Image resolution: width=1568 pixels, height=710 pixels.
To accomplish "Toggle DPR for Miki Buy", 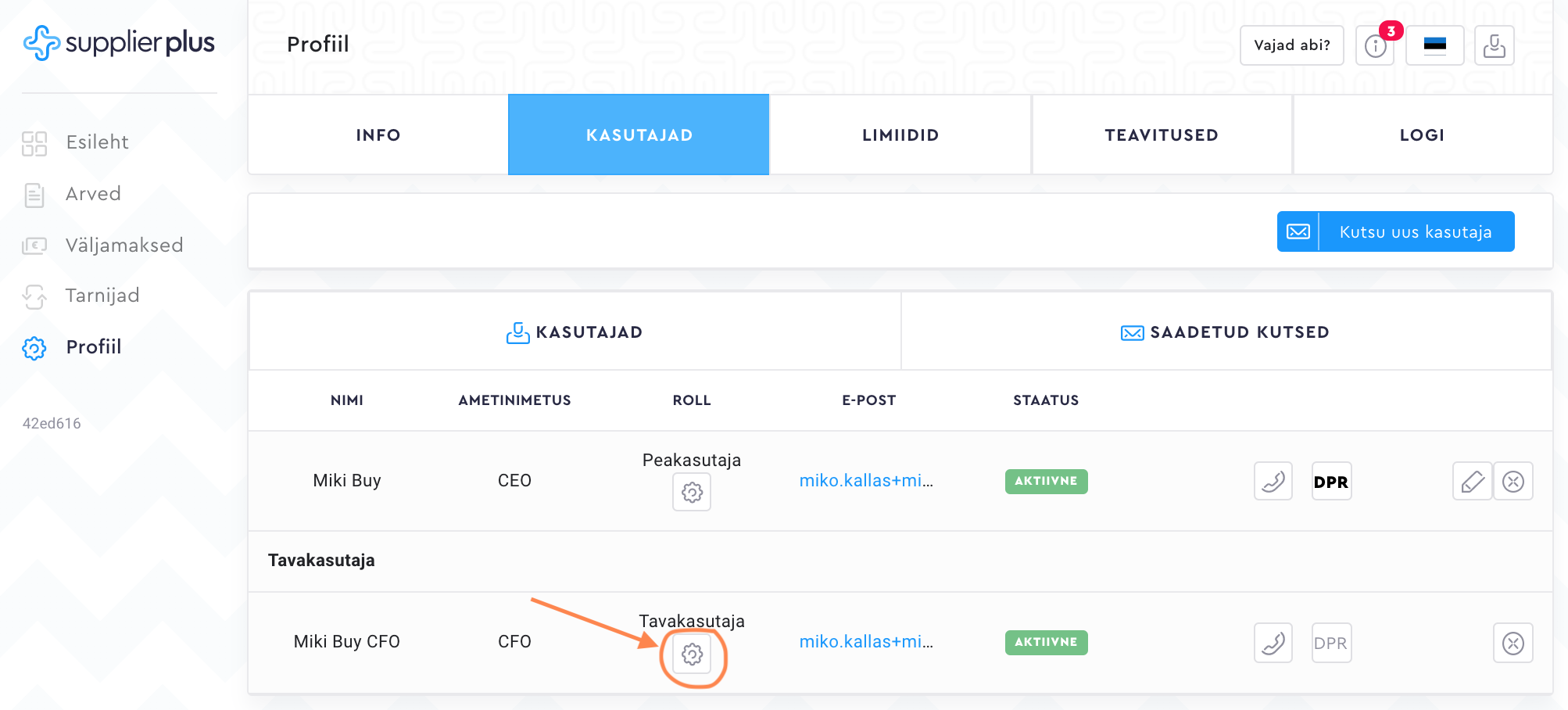I will click(x=1330, y=482).
